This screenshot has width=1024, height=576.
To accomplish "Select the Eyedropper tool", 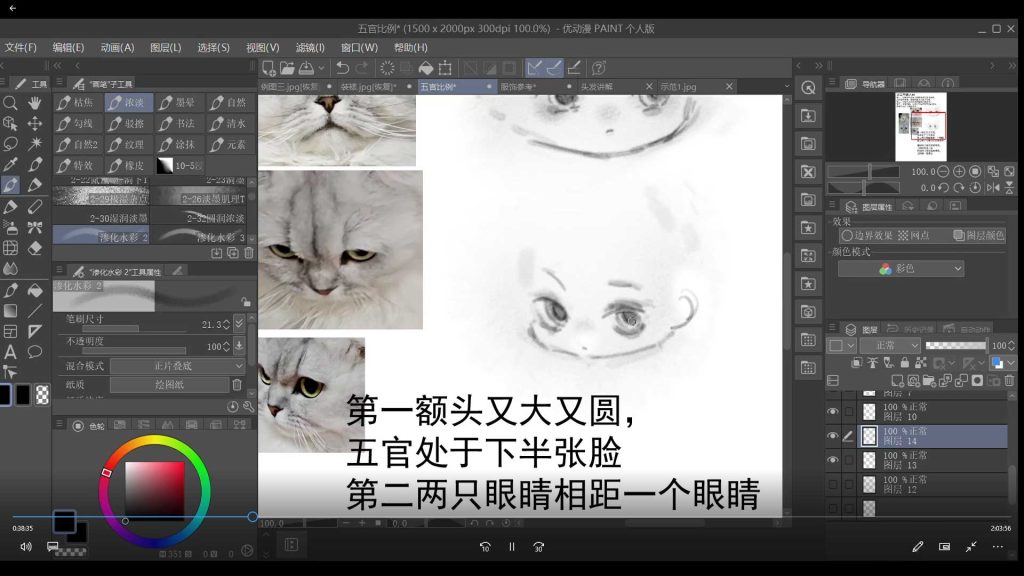I will tap(10, 164).
